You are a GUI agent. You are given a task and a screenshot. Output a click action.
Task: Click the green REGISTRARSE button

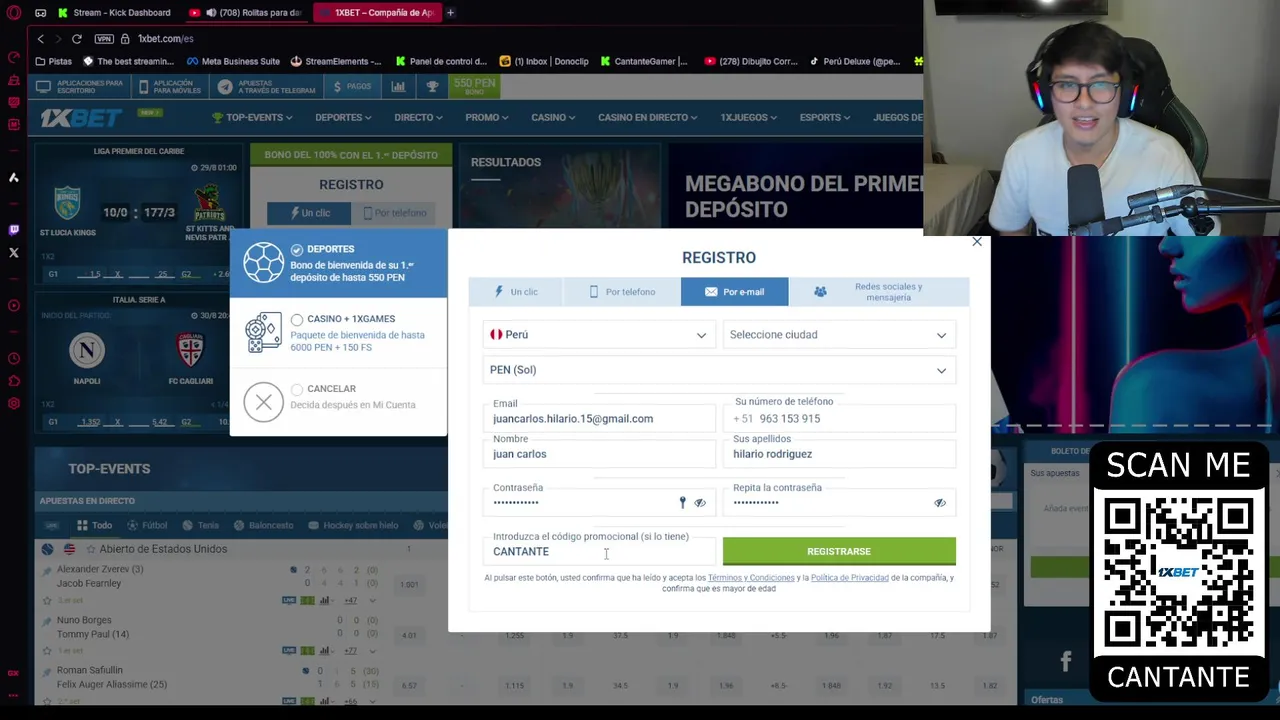click(x=839, y=552)
